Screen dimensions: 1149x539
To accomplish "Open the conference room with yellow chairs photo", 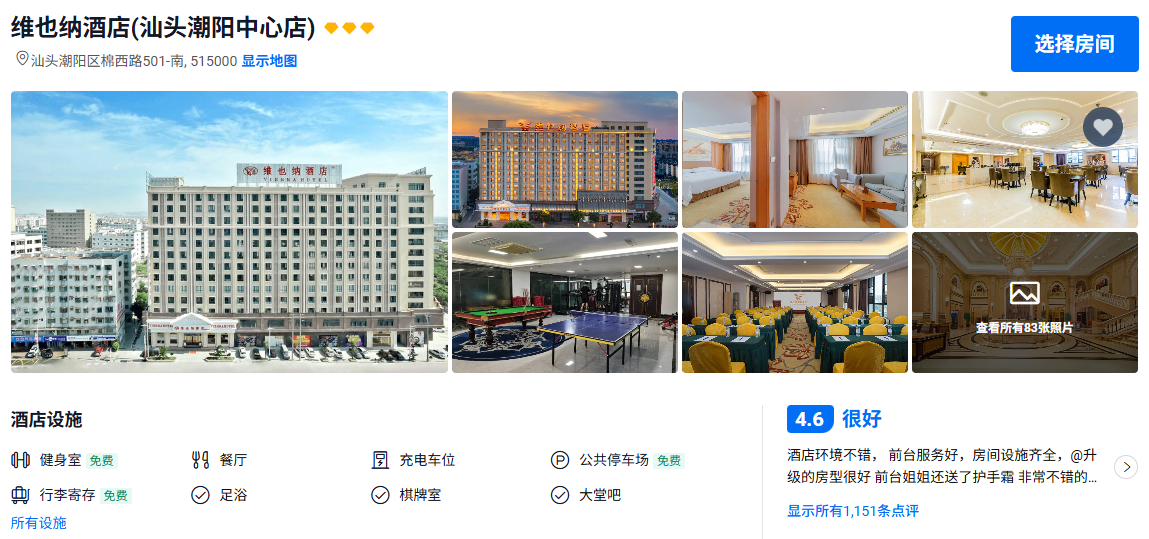I will point(794,302).
